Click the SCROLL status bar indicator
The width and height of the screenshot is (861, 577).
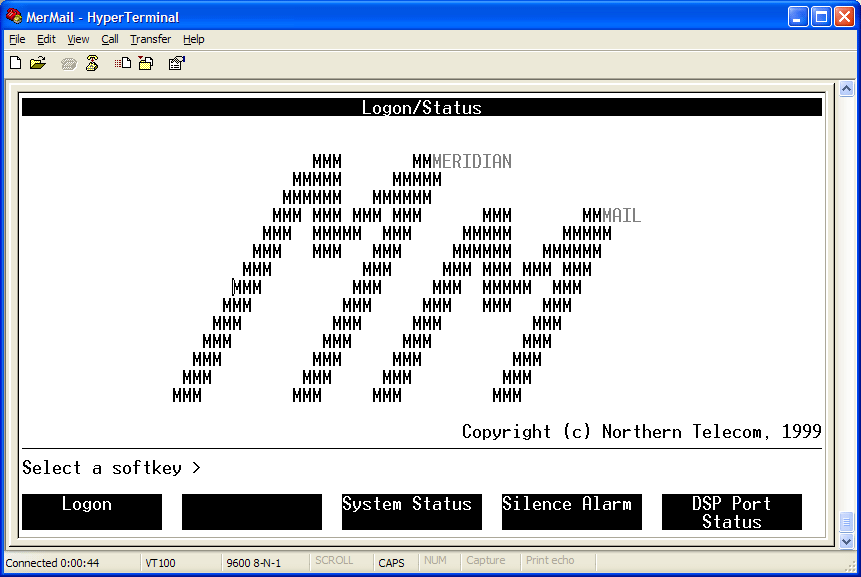(334, 561)
